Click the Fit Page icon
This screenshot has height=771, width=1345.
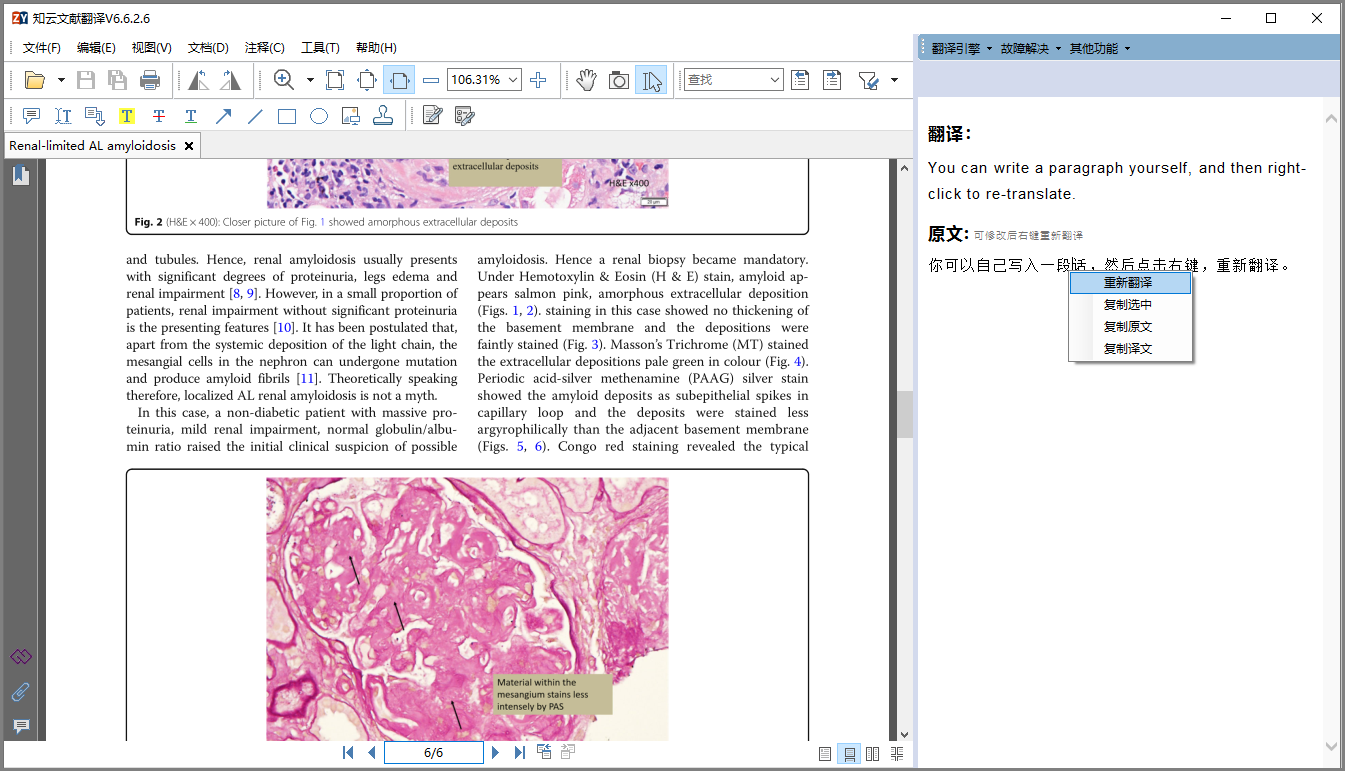pos(335,80)
